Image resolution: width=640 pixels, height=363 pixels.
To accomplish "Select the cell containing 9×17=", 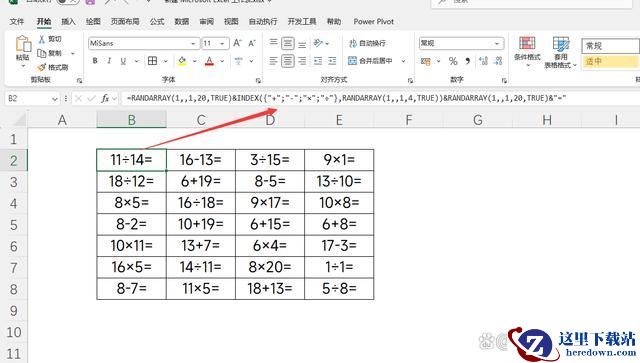I will point(270,203).
